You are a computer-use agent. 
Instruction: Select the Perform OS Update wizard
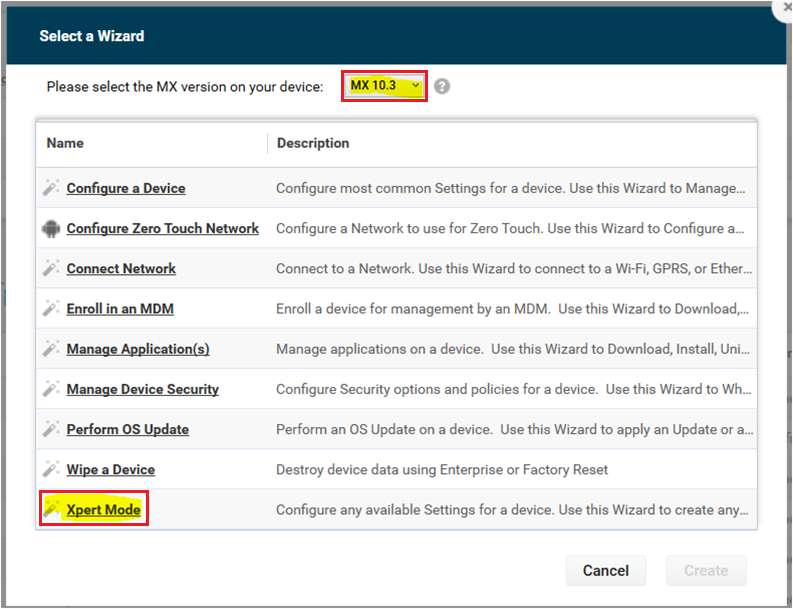pyautogui.click(x=127, y=429)
